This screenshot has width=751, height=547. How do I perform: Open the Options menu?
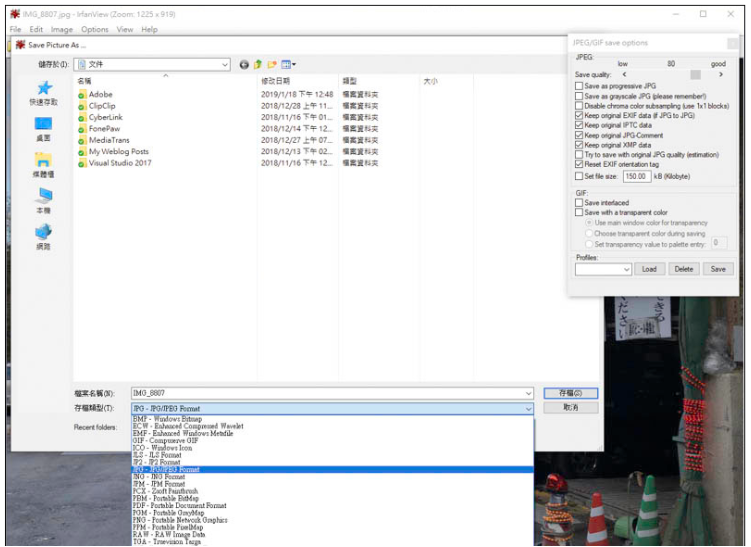[95, 29]
